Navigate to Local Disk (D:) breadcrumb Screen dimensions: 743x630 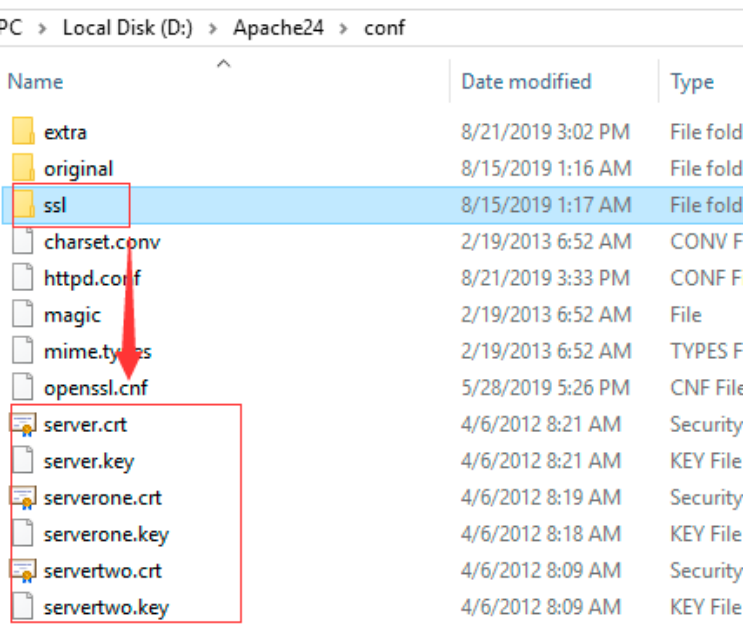click(129, 27)
